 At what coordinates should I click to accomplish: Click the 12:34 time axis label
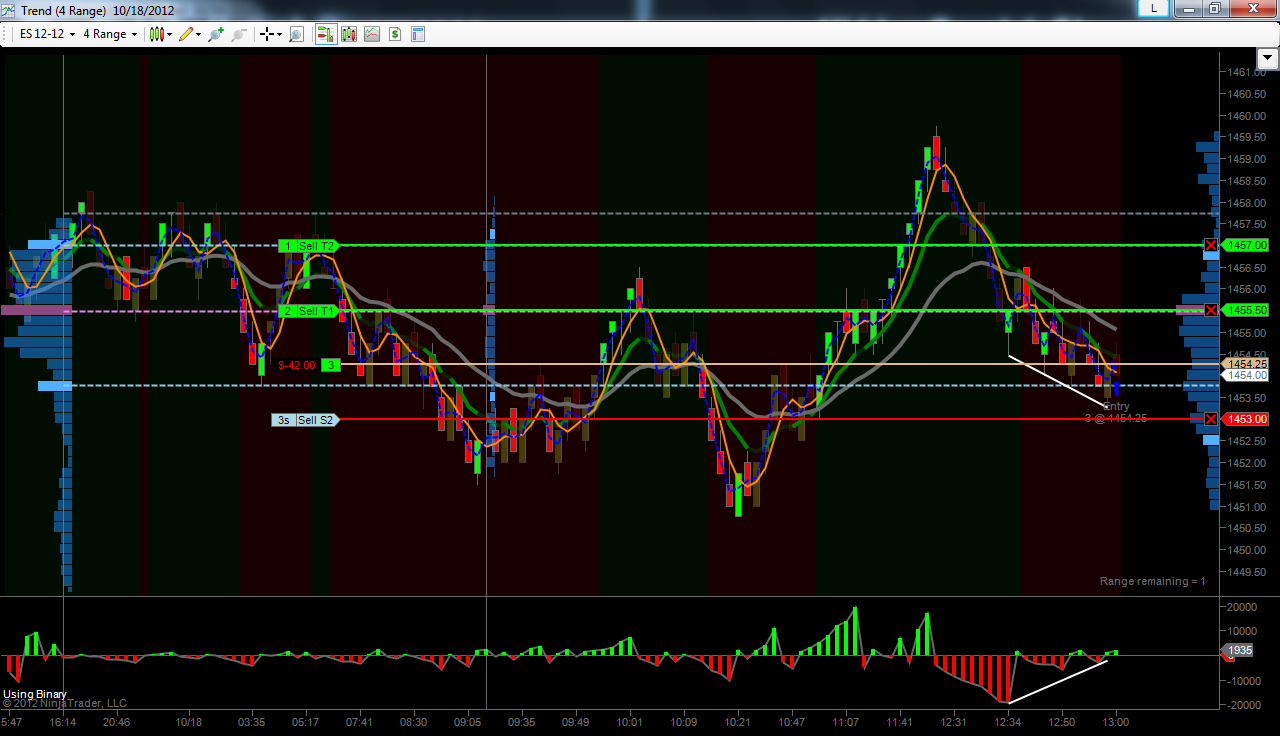(x=1007, y=722)
